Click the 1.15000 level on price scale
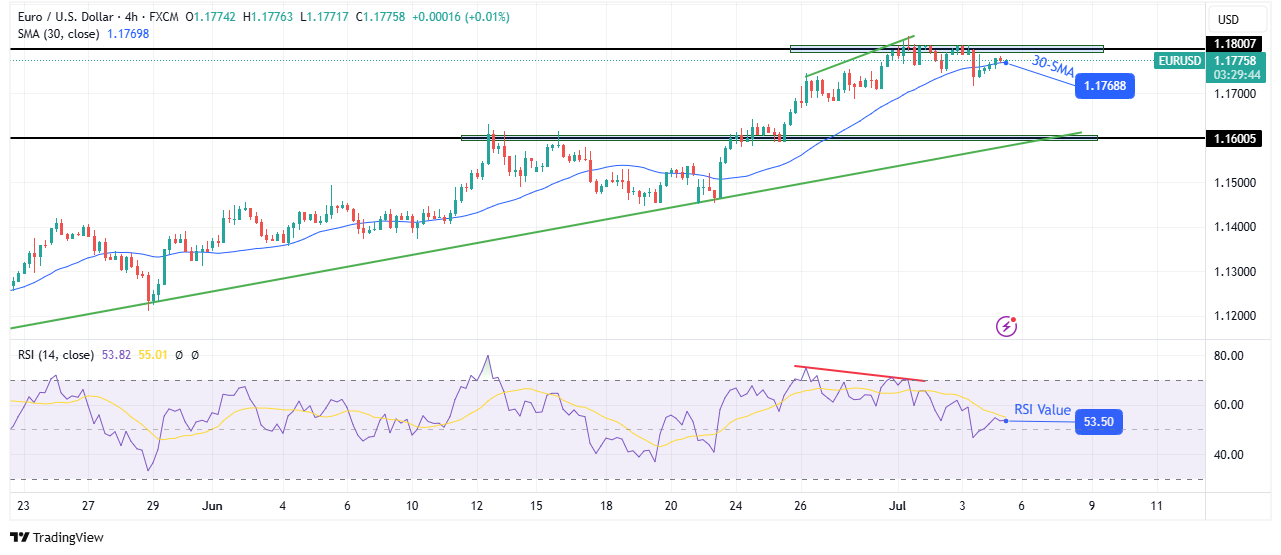Screen dimensions: 1281x555 pos(1236,183)
